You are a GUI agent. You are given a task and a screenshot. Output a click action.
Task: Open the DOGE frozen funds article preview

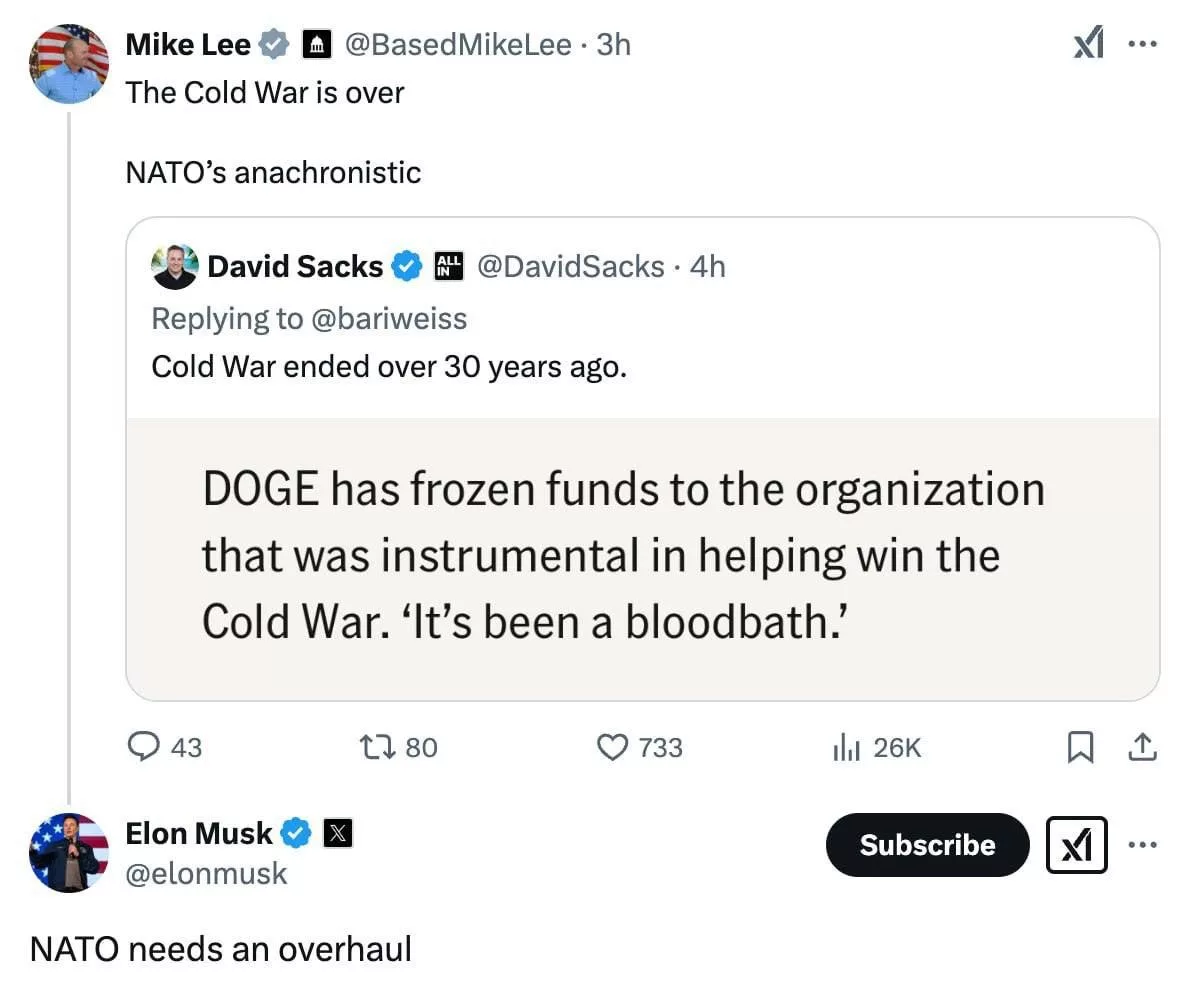[642, 557]
